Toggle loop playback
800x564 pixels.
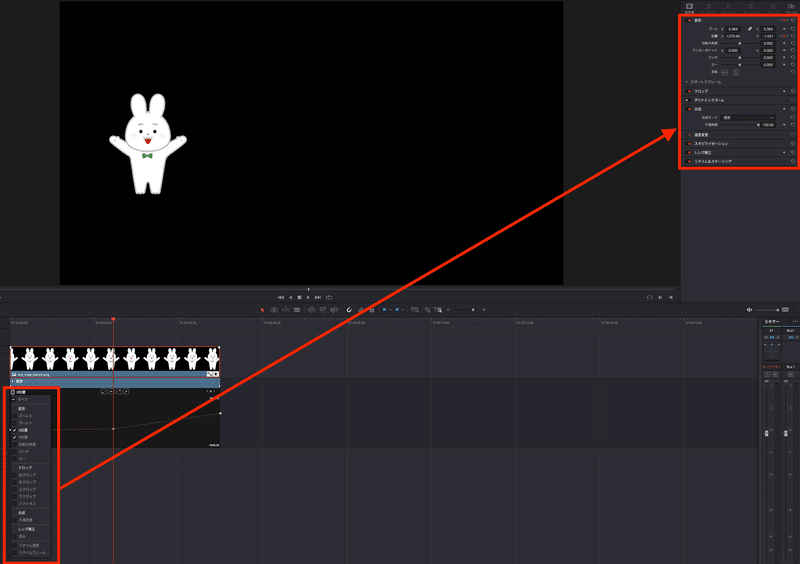tap(329, 297)
